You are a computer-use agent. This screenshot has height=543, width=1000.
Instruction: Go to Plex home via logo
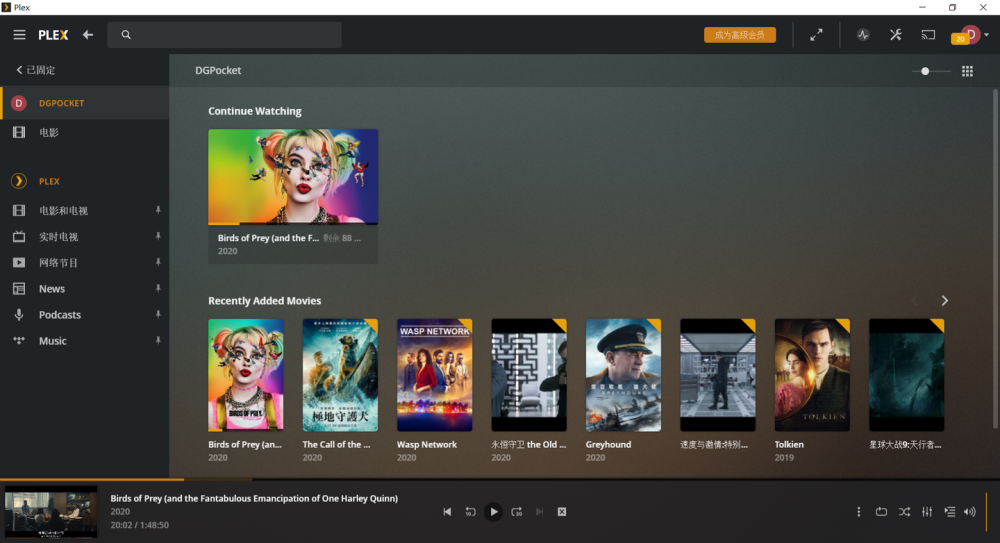(53, 35)
